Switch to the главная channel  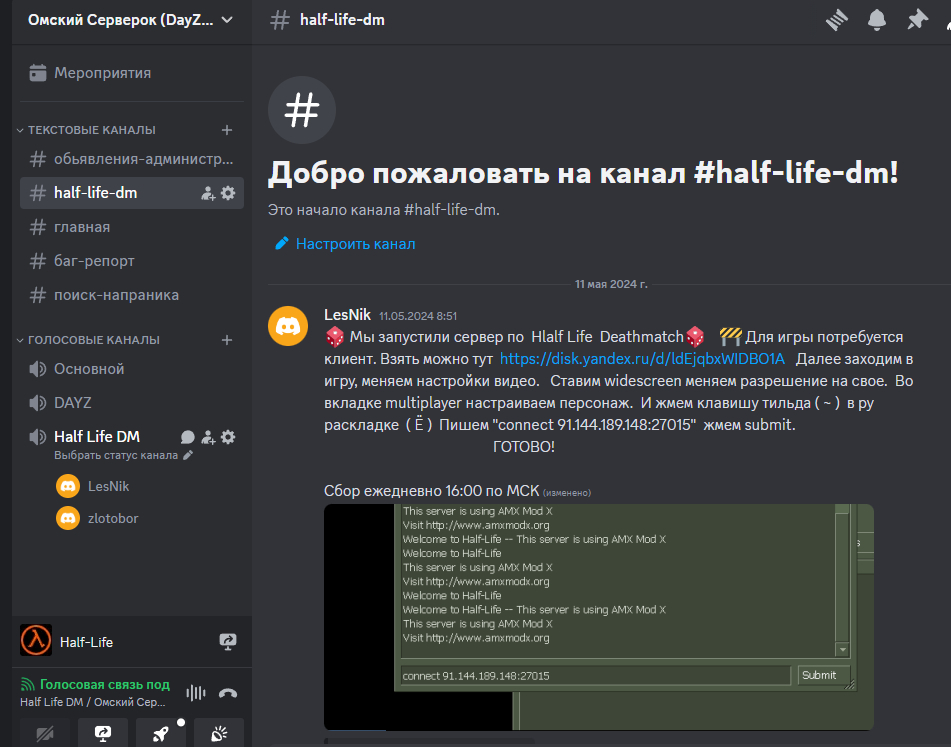pos(132,227)
